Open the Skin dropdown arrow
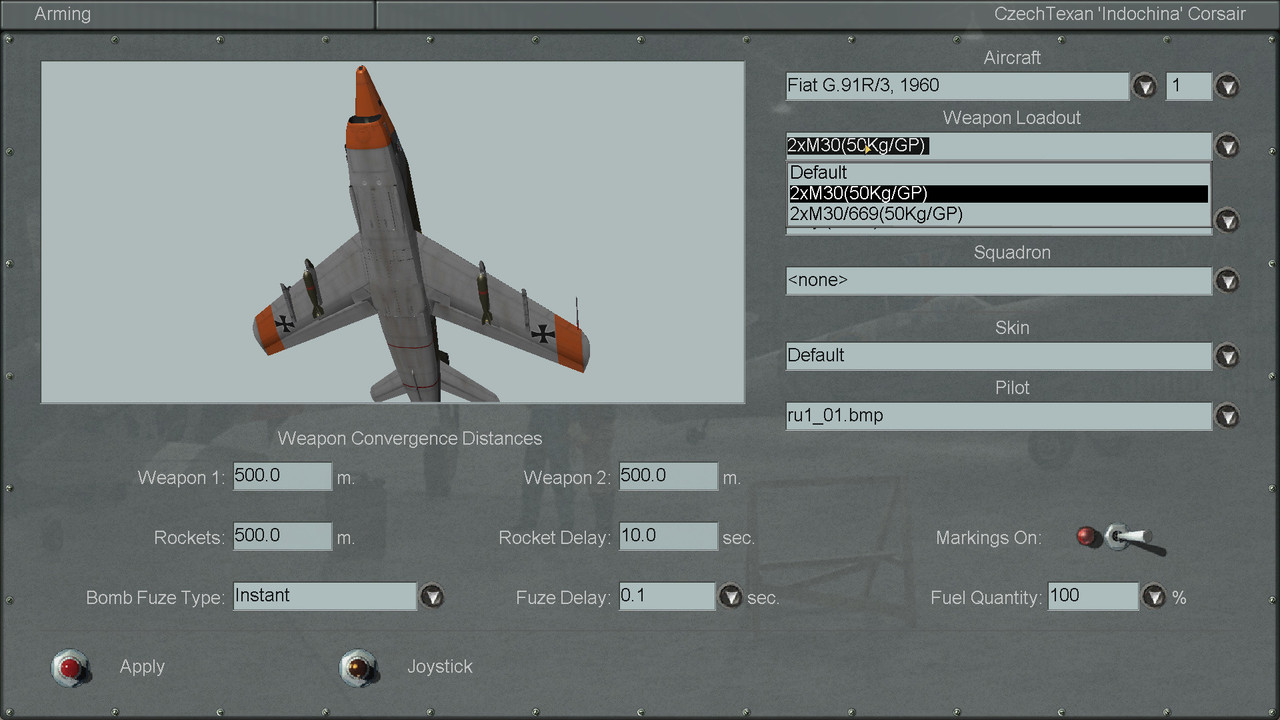Image resolution: width=1280 pixels, height=720 pixels. coord(1227,356)
